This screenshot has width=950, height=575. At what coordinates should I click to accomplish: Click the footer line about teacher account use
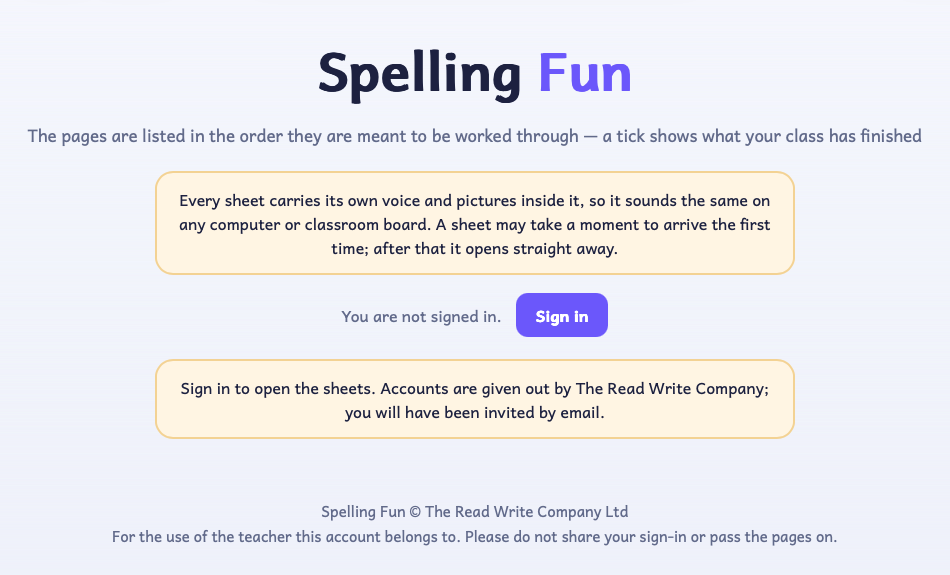[x=474, y=537]
